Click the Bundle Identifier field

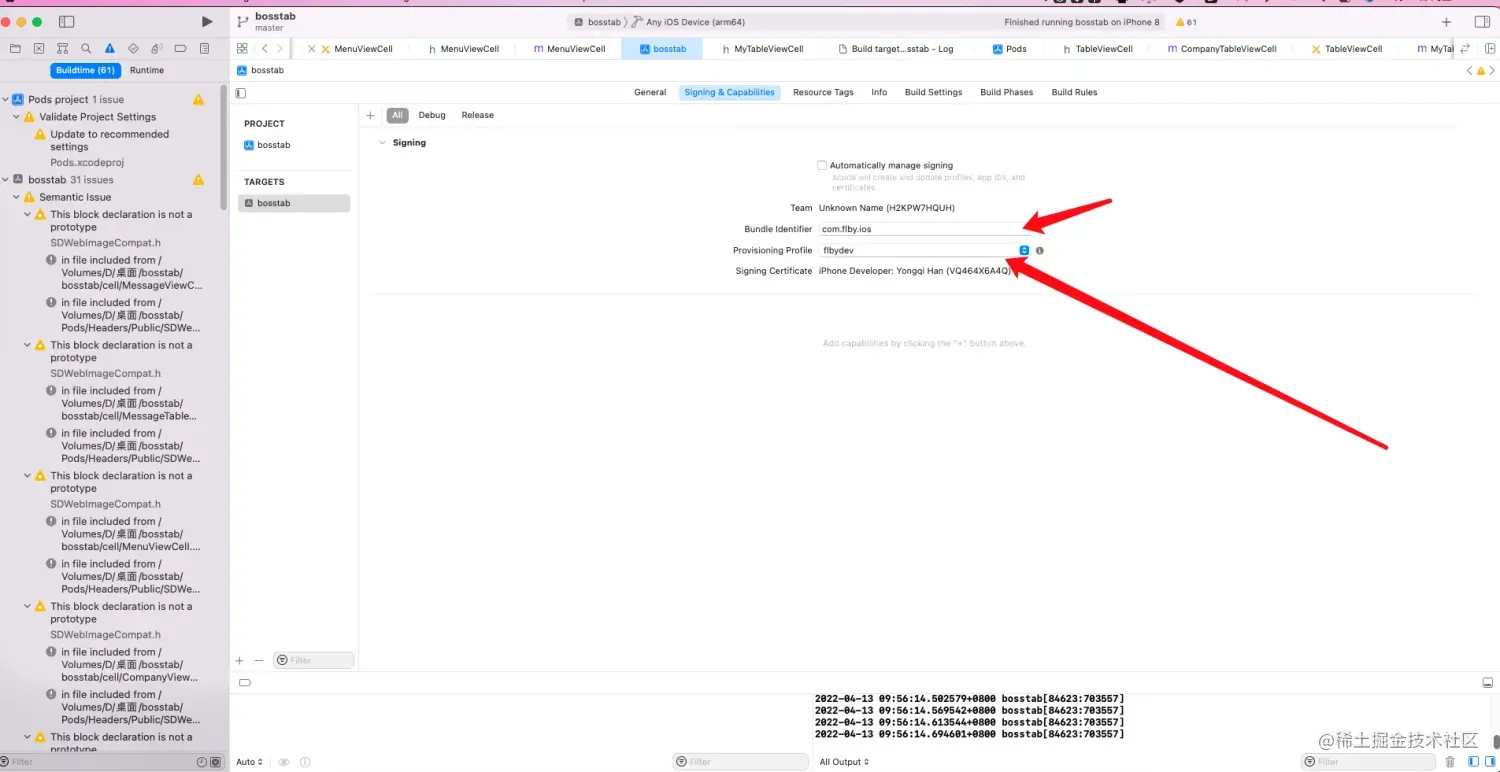click(924, 229)
